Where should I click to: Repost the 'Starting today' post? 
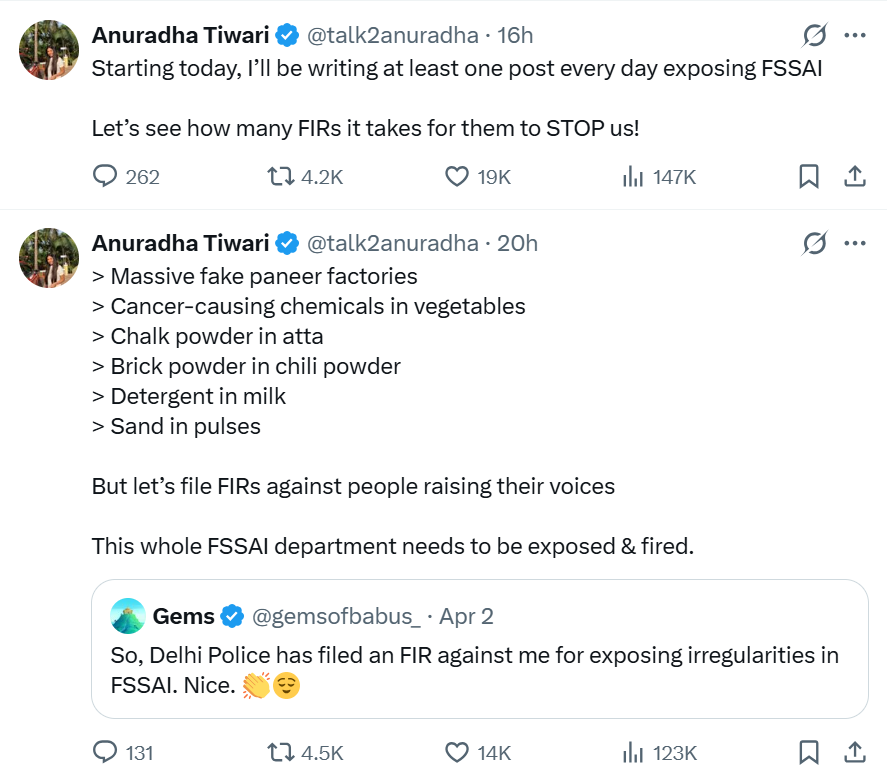pyautogui.click(x=281, y=177)
